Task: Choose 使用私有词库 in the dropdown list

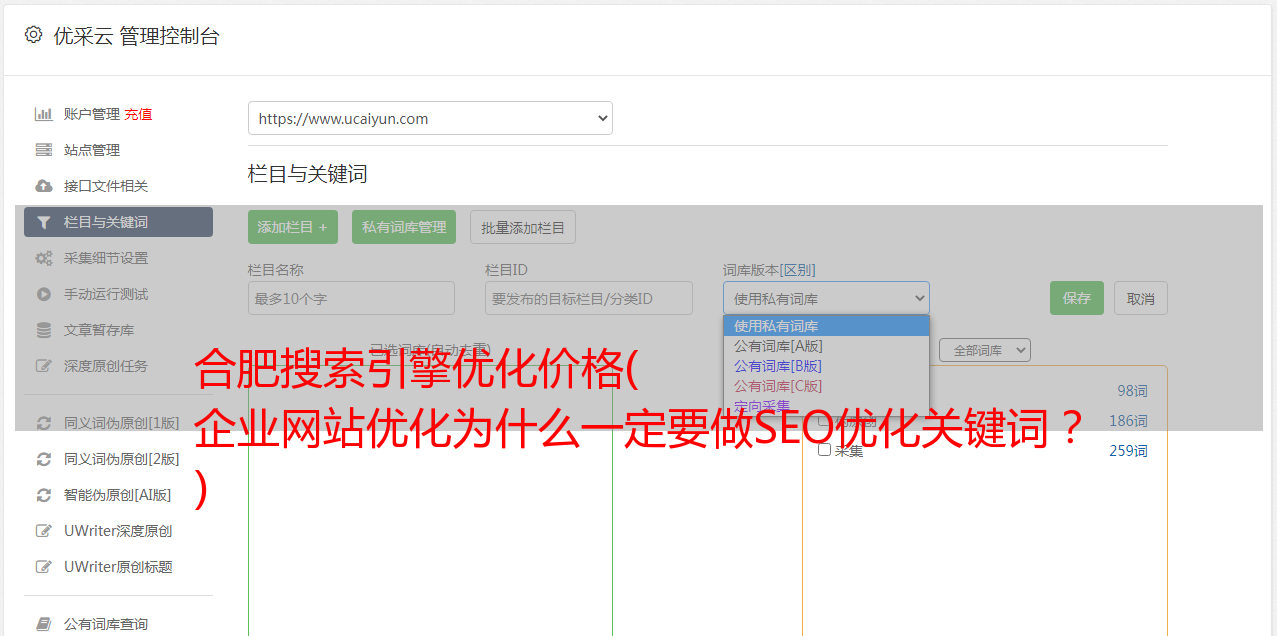Action: click(x=826, y=326)
